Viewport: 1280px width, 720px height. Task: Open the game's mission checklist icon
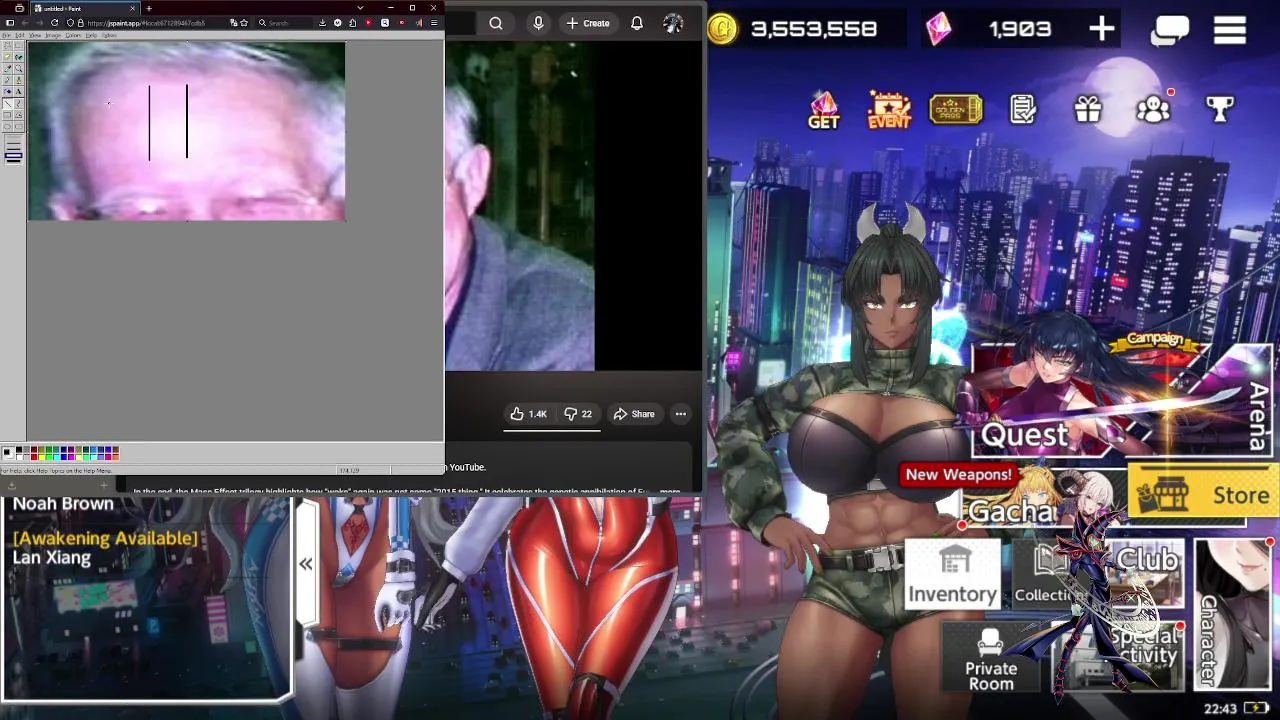[1023, 109]
